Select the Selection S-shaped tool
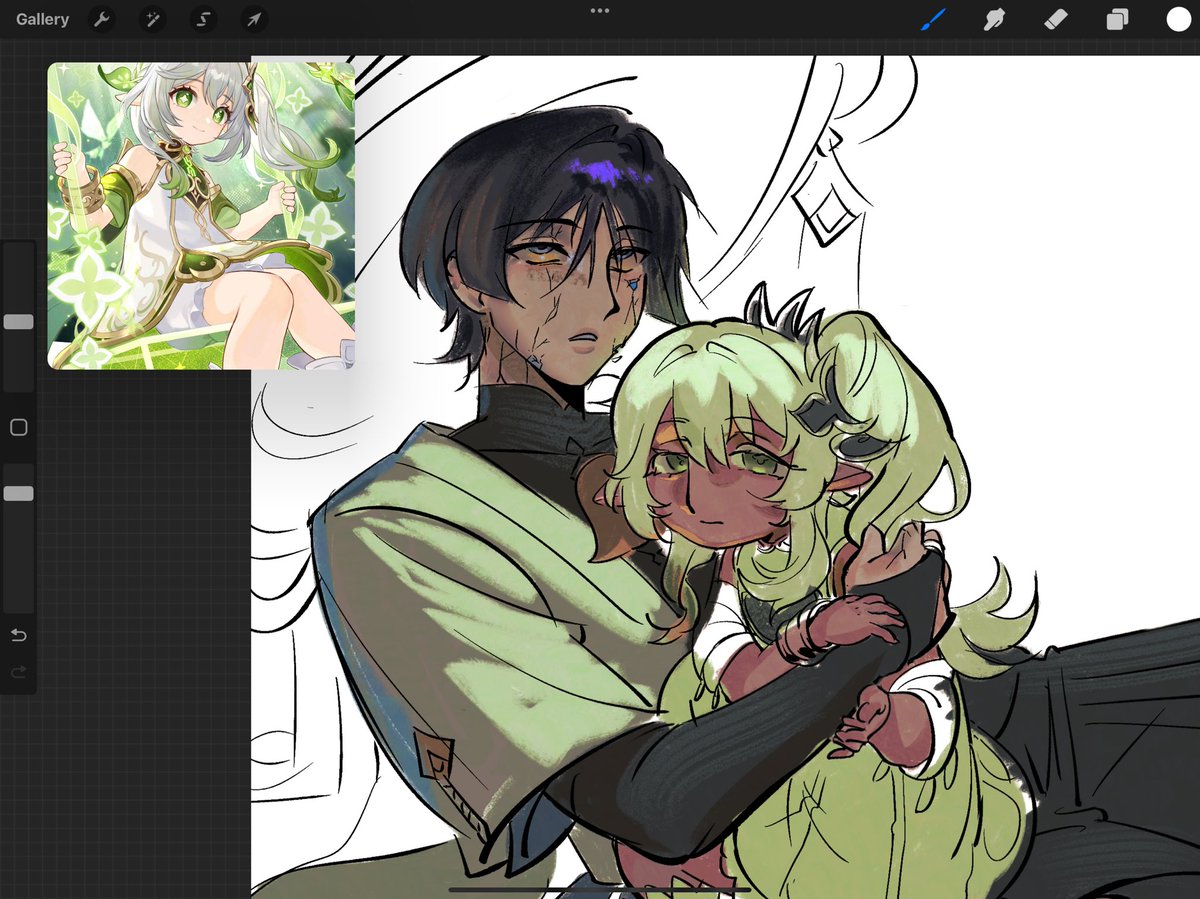The image size is (1200, 899). point(203,19)
